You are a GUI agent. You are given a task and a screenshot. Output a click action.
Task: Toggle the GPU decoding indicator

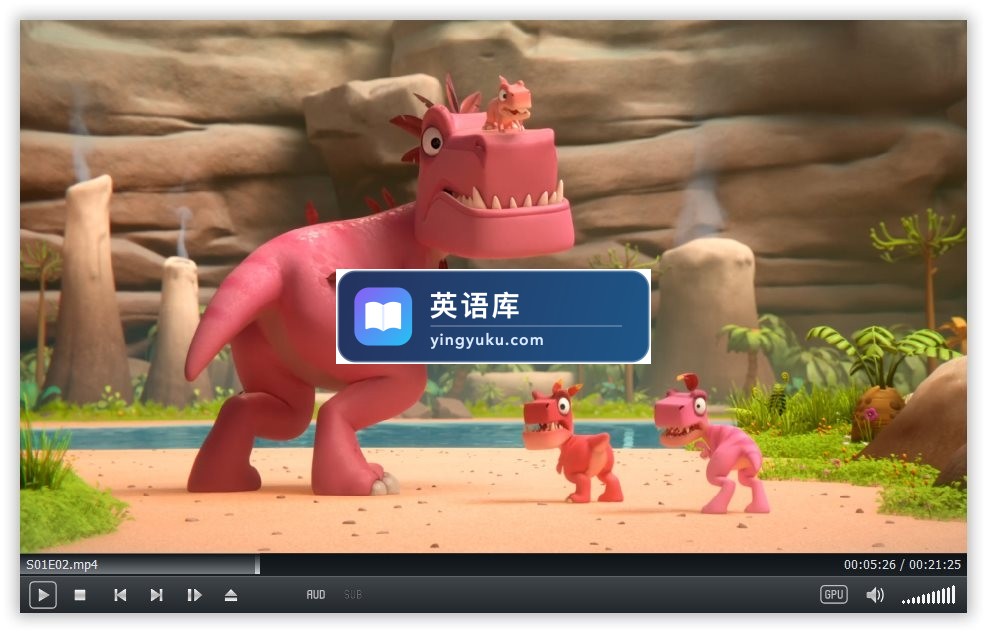coord(833,595)
